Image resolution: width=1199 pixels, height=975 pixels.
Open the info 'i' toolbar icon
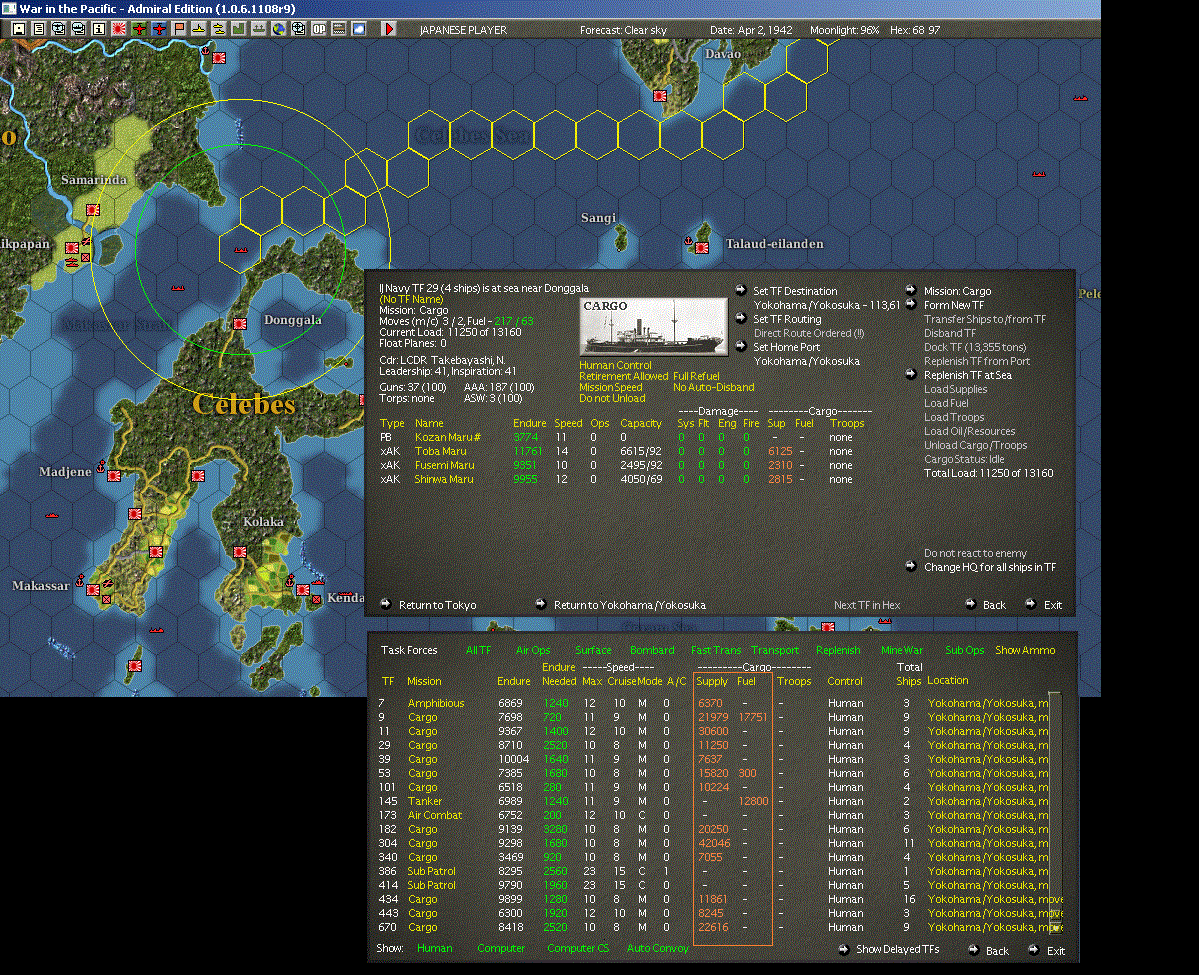pyautogui.click(x=99, y=29)
